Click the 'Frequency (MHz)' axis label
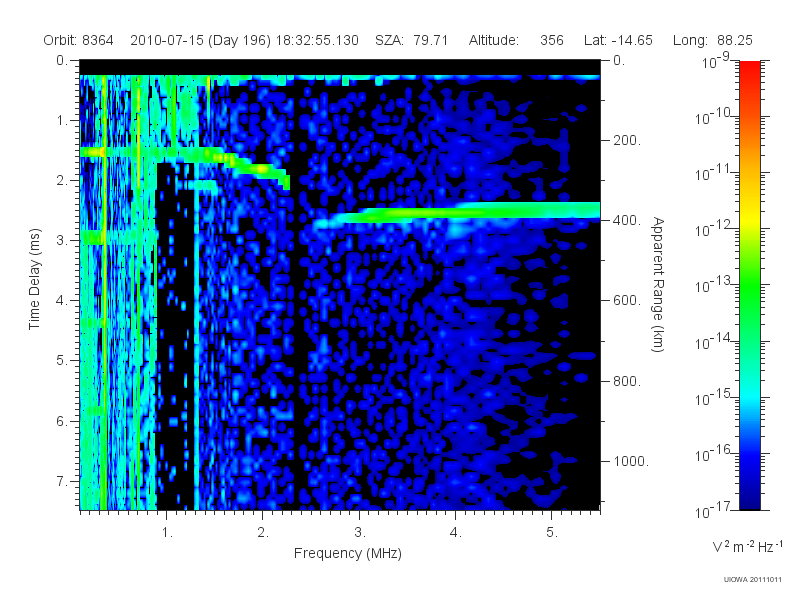The width and height of the screenshot is (800, 600). tap(347, 554)
